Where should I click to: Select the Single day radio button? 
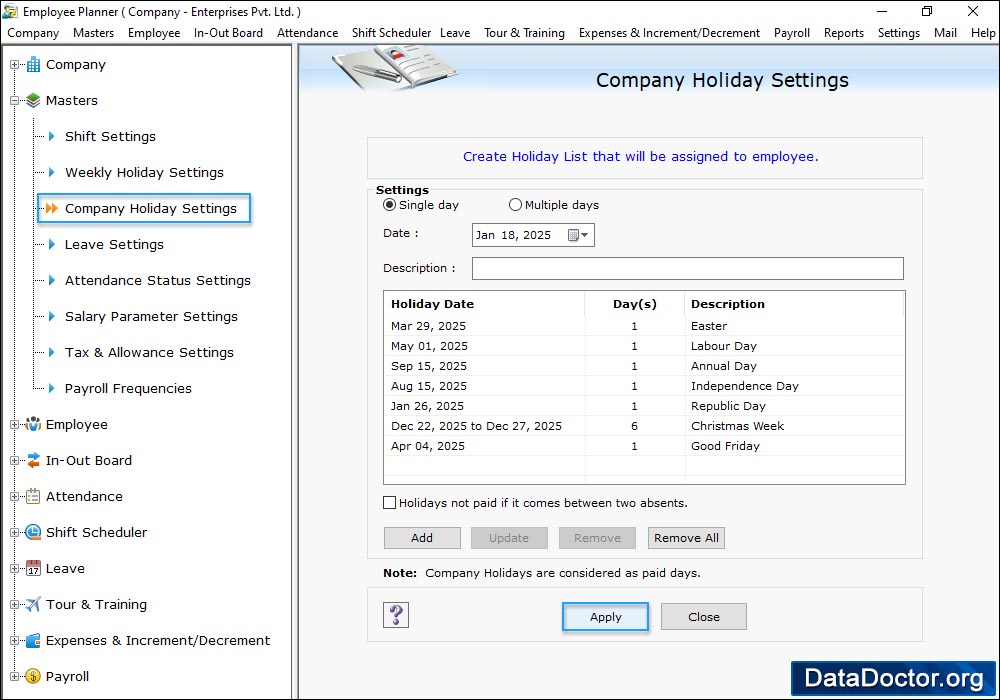389,205
